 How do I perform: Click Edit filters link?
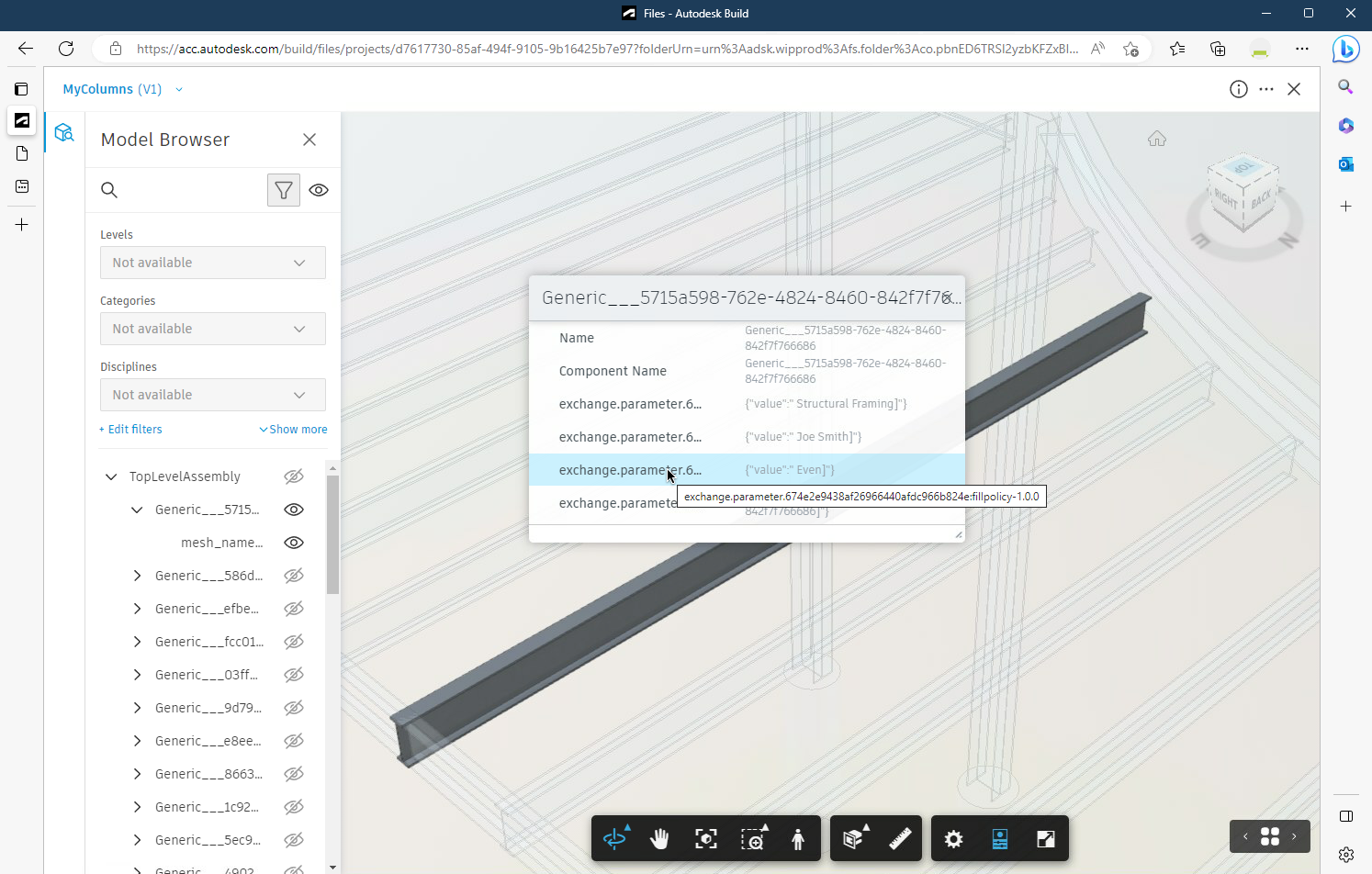pos(130,429)
